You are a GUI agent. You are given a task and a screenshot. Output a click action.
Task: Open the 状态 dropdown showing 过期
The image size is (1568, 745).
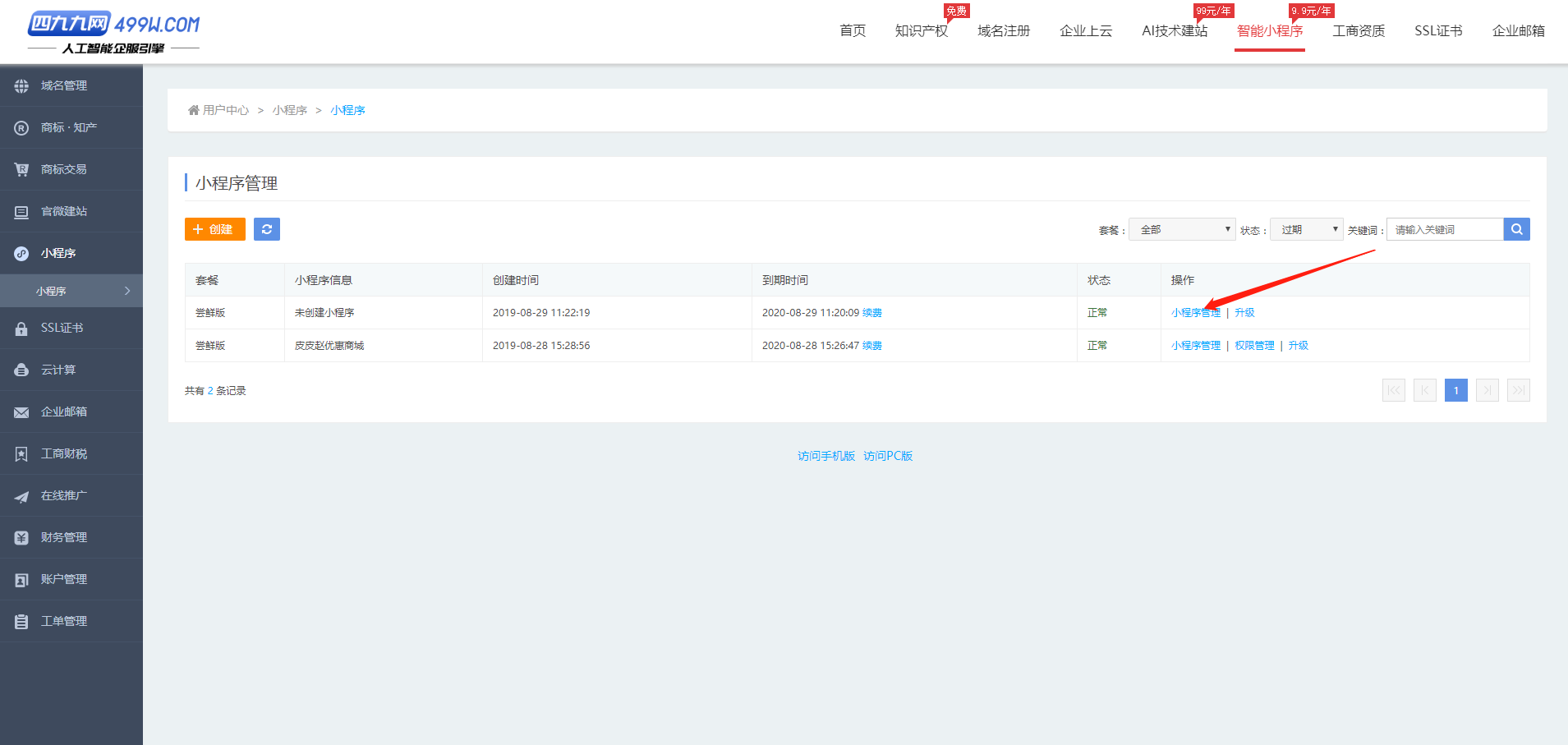point(1306,229)
